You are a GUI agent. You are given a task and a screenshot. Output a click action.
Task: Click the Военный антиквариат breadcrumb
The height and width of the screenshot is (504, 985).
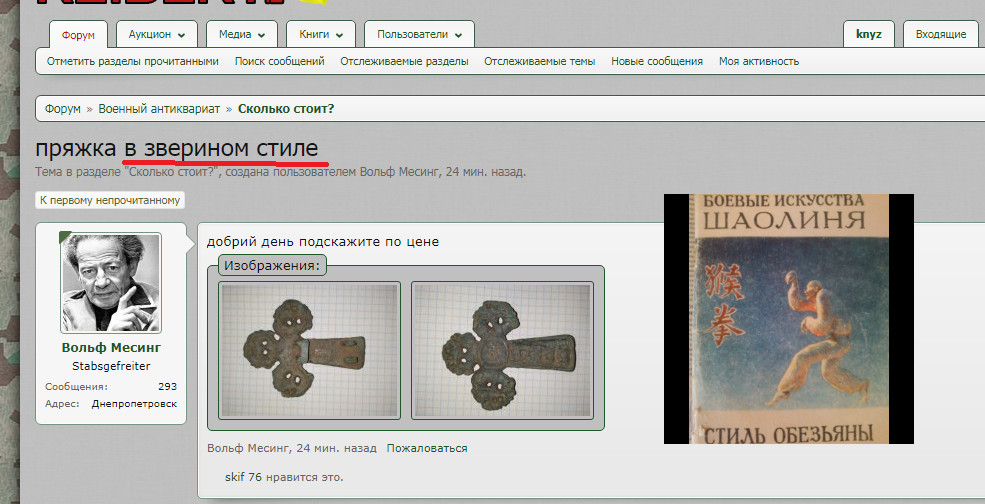point(159,109)
